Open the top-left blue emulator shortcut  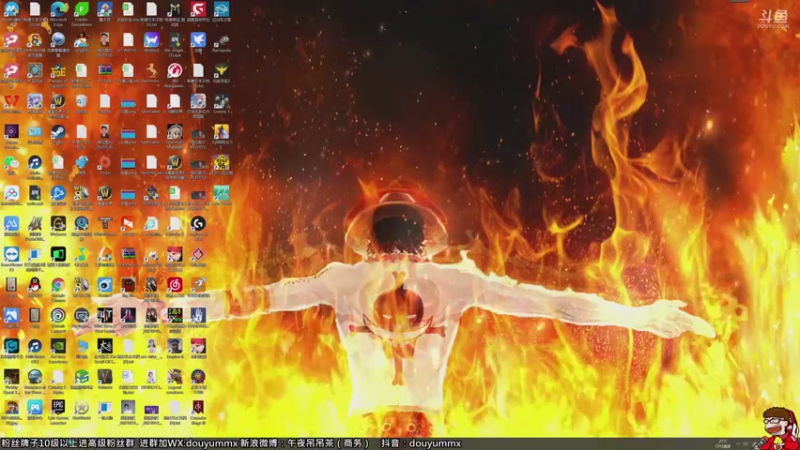(11, 9)
